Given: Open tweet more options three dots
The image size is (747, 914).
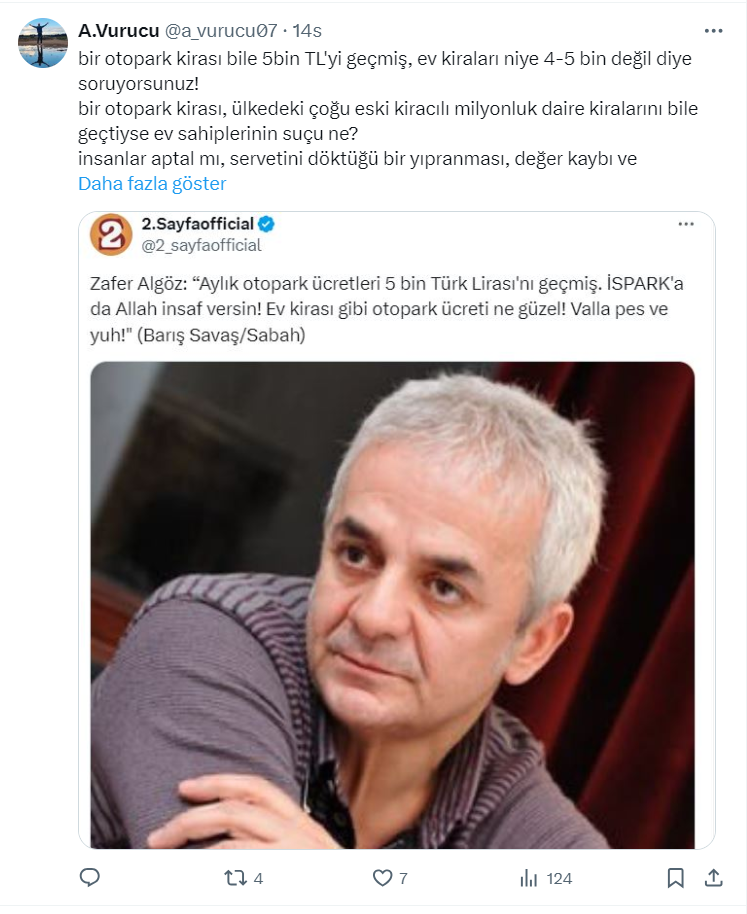Looking at the screenshot, I should pos(714,31).
